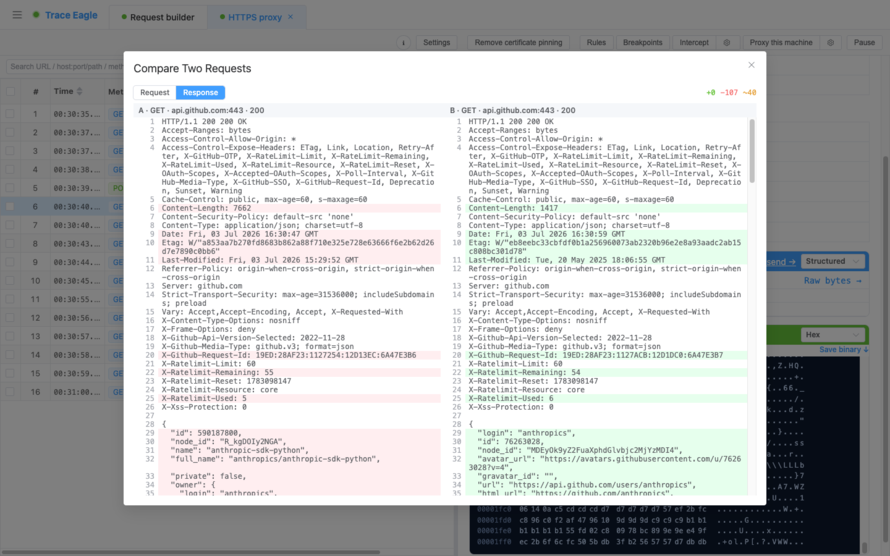The width and height of the screenshot is (890, 556).
Task: Check the checkbox for row 4
Action: (x=10, y=169)
